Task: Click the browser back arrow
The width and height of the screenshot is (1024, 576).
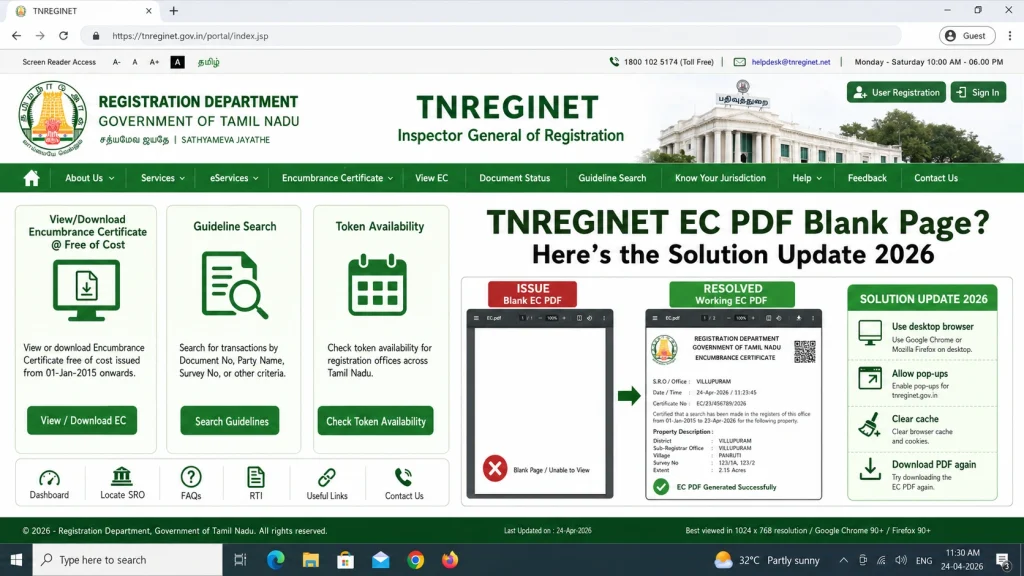Action: [16, 36]
